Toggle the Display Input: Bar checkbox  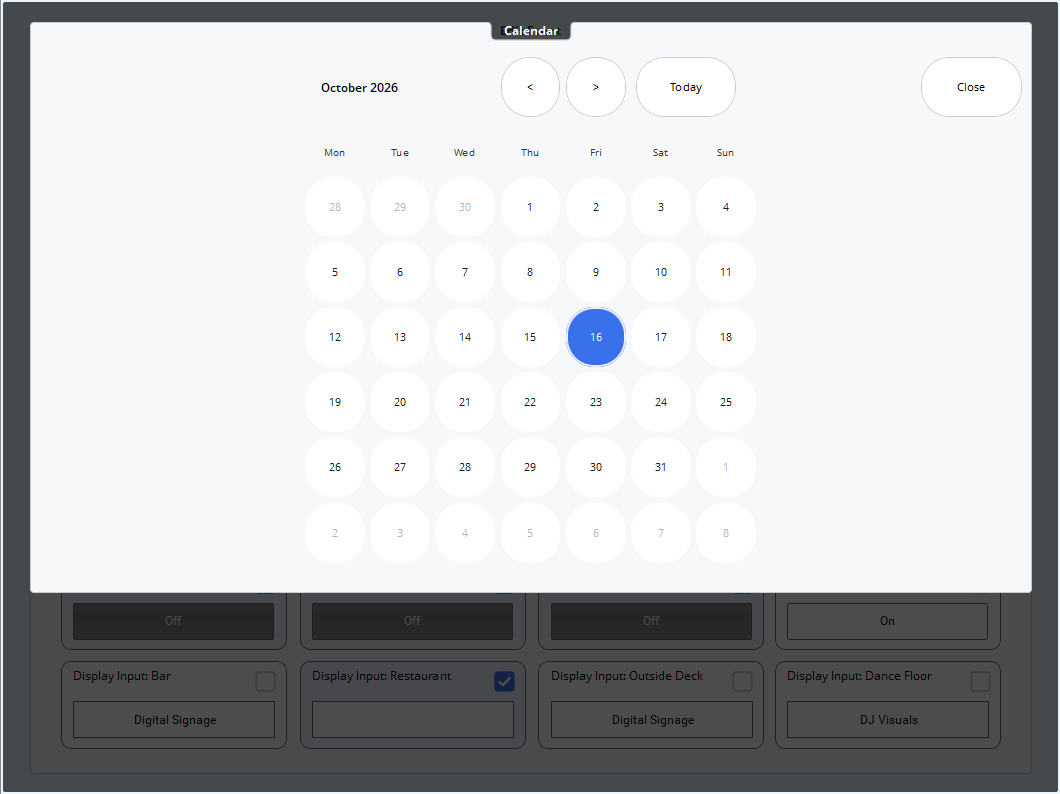[x=266, y=681]
